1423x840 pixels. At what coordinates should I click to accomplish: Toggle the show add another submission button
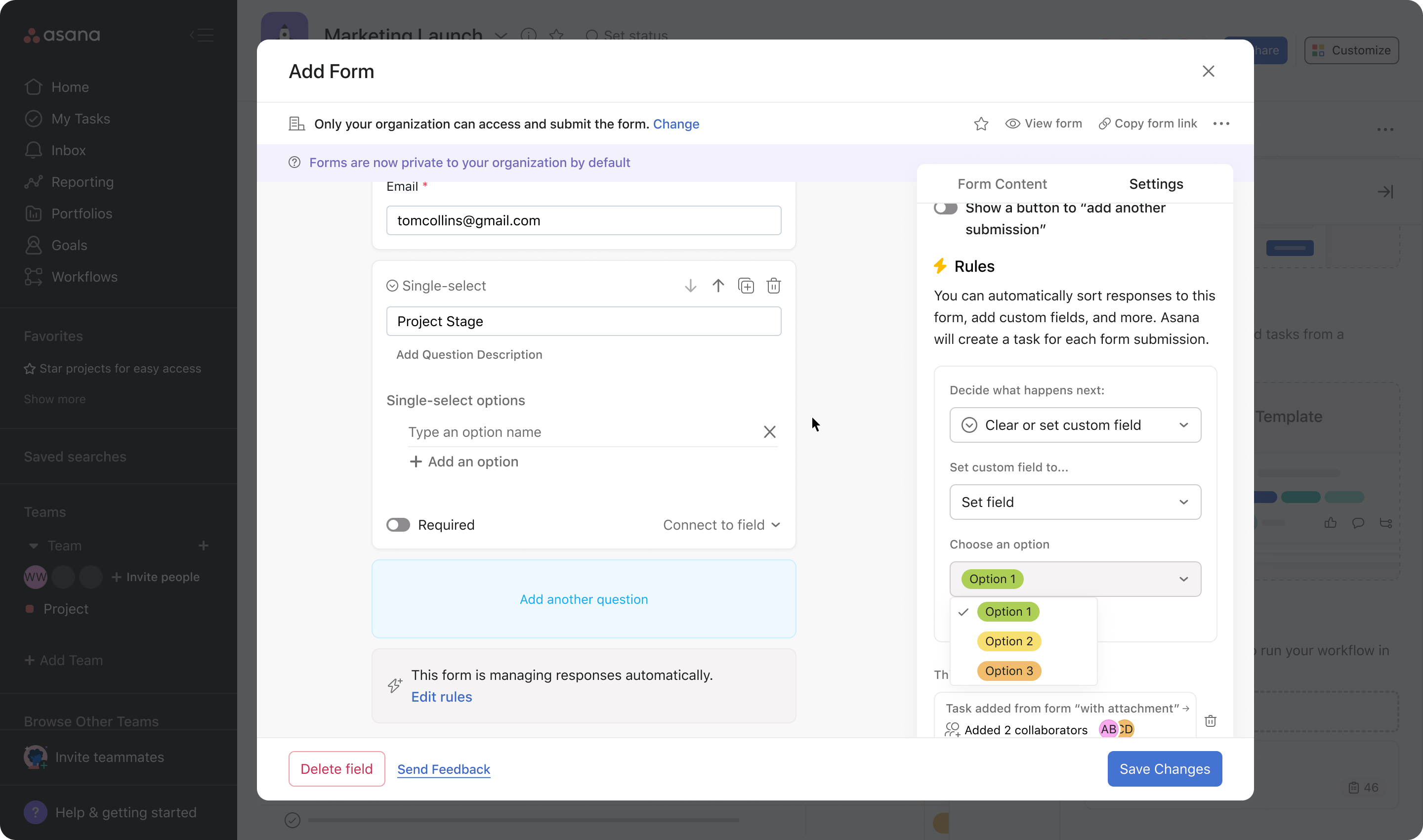[945, 208]
